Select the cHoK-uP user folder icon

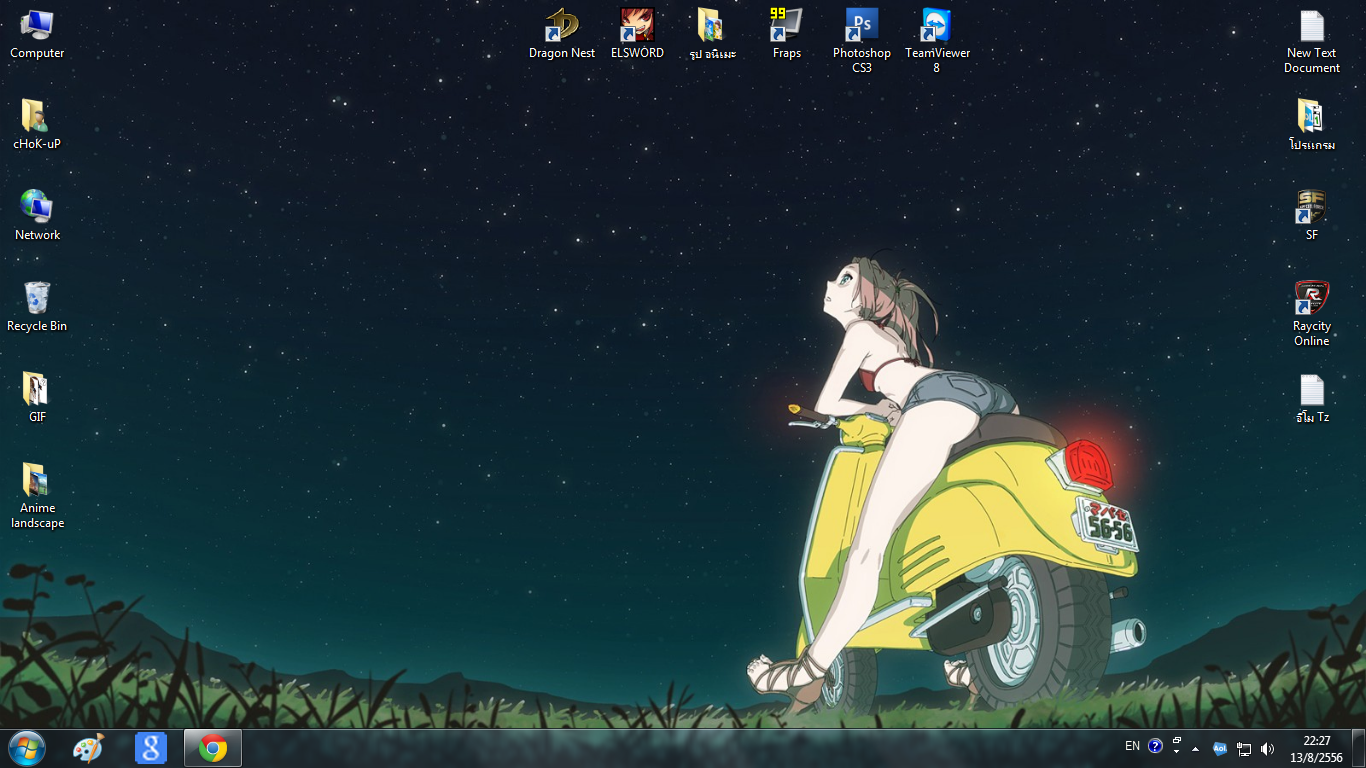coord(37,125)
